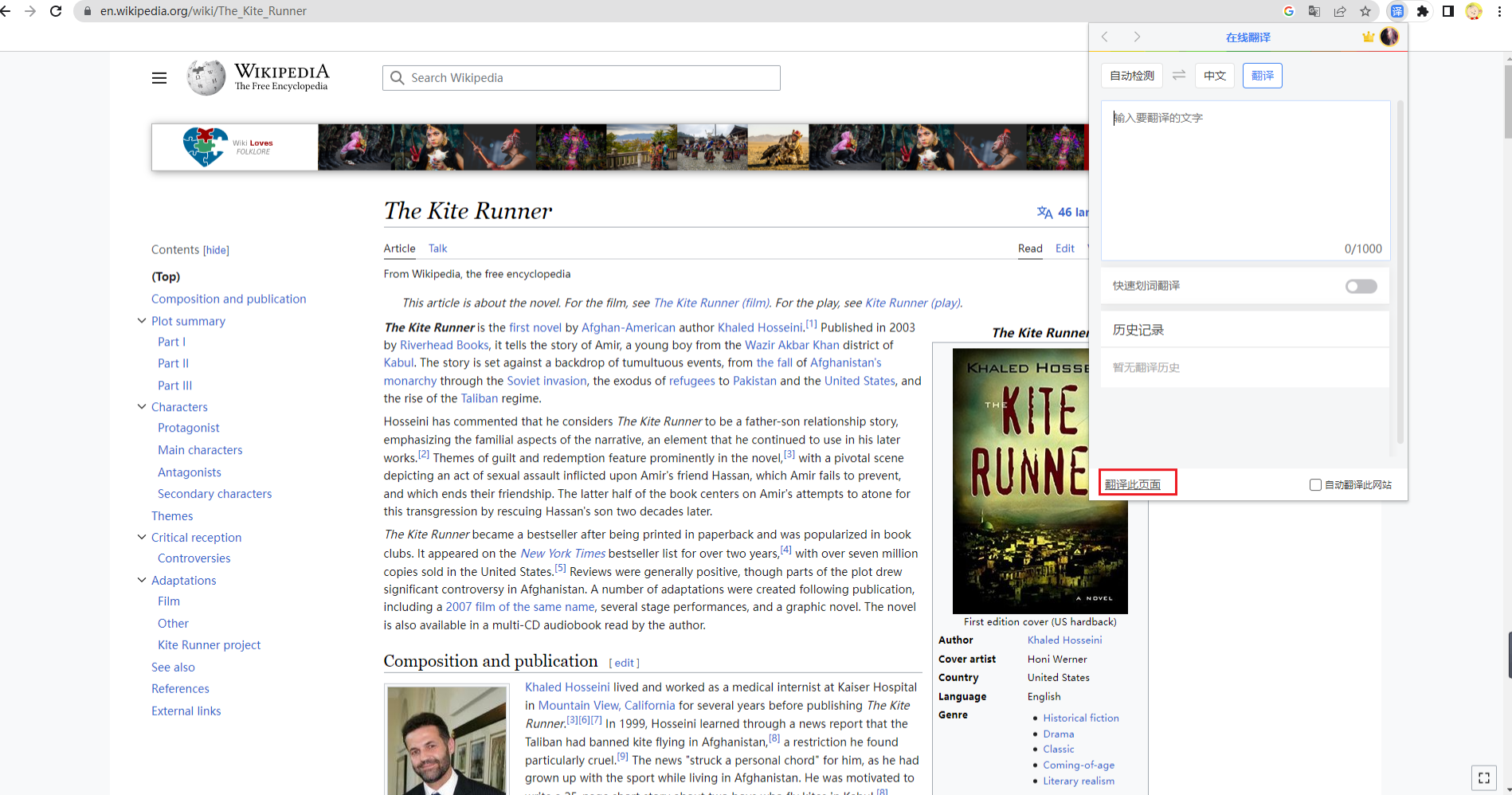Hide the Contents sidebar
Screen dimensions: 1512x795
(216, 250)
